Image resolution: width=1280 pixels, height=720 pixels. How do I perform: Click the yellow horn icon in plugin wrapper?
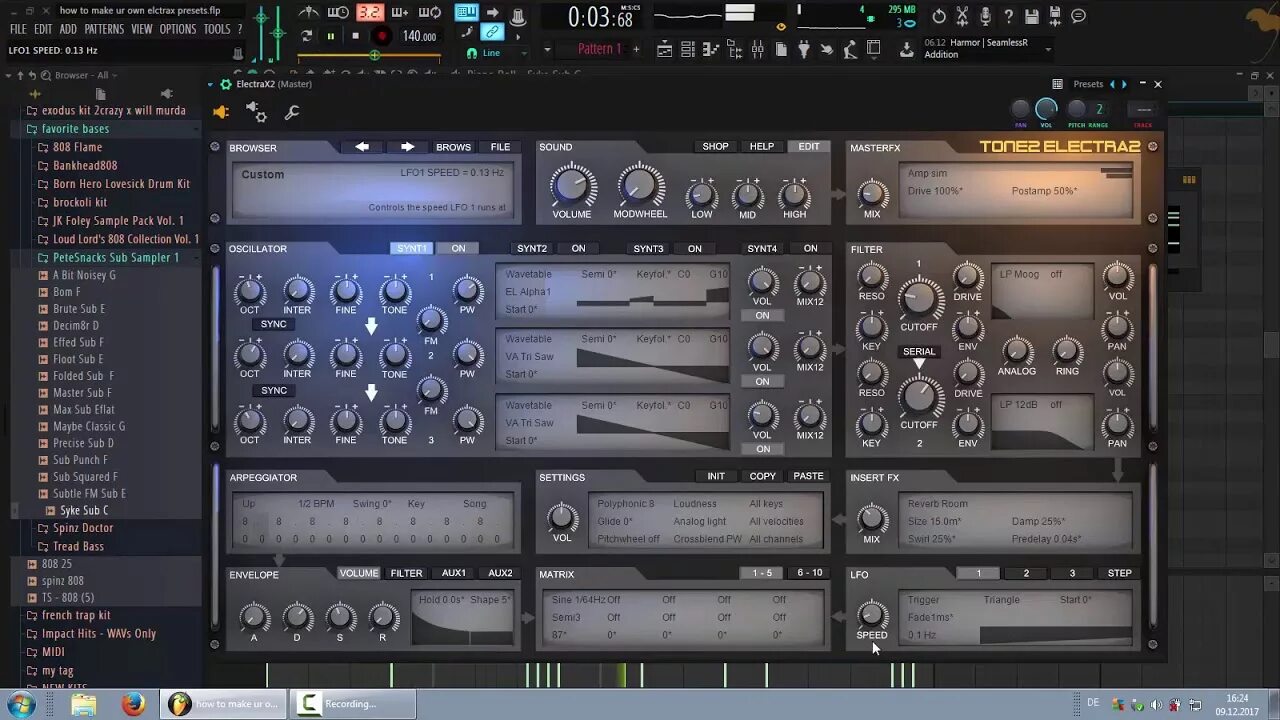[221, 112]
